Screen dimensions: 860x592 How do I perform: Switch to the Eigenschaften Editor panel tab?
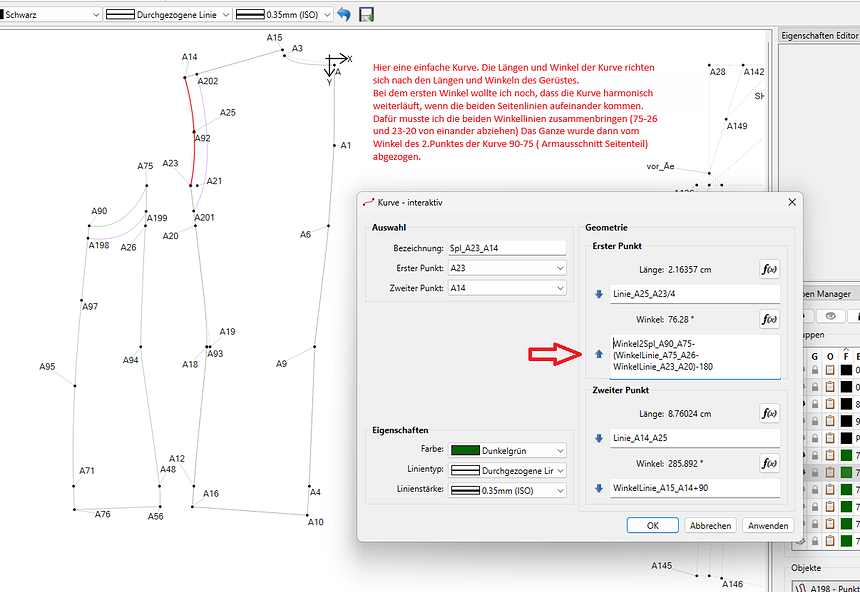point(818,35)
